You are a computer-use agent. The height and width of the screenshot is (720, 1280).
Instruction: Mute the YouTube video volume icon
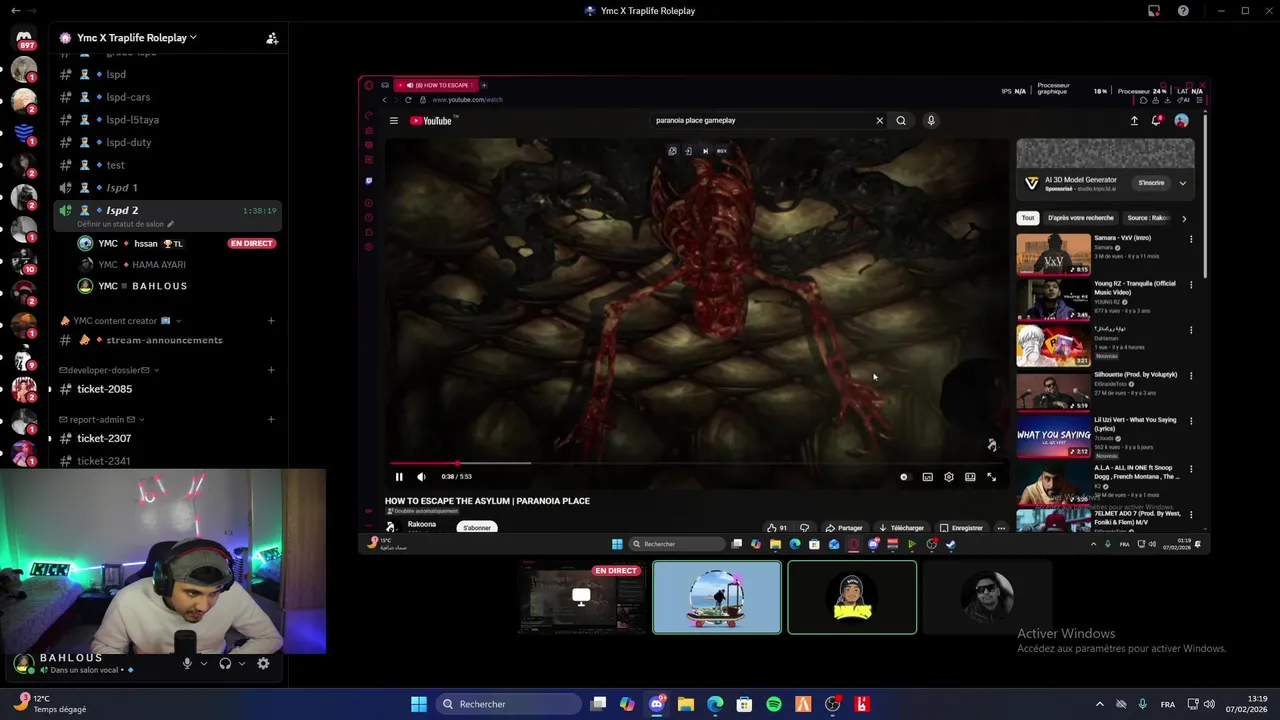click(x=421, y=477)
